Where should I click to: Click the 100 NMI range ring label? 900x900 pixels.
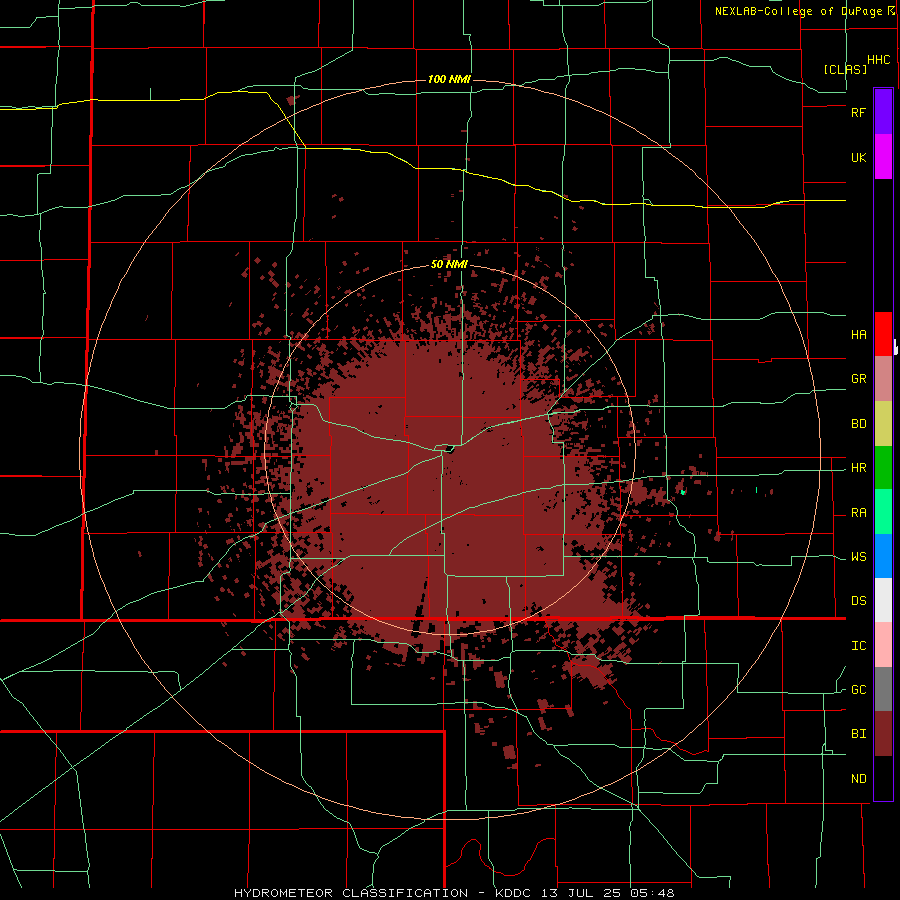pyautogui.click(x=449, y=79)
